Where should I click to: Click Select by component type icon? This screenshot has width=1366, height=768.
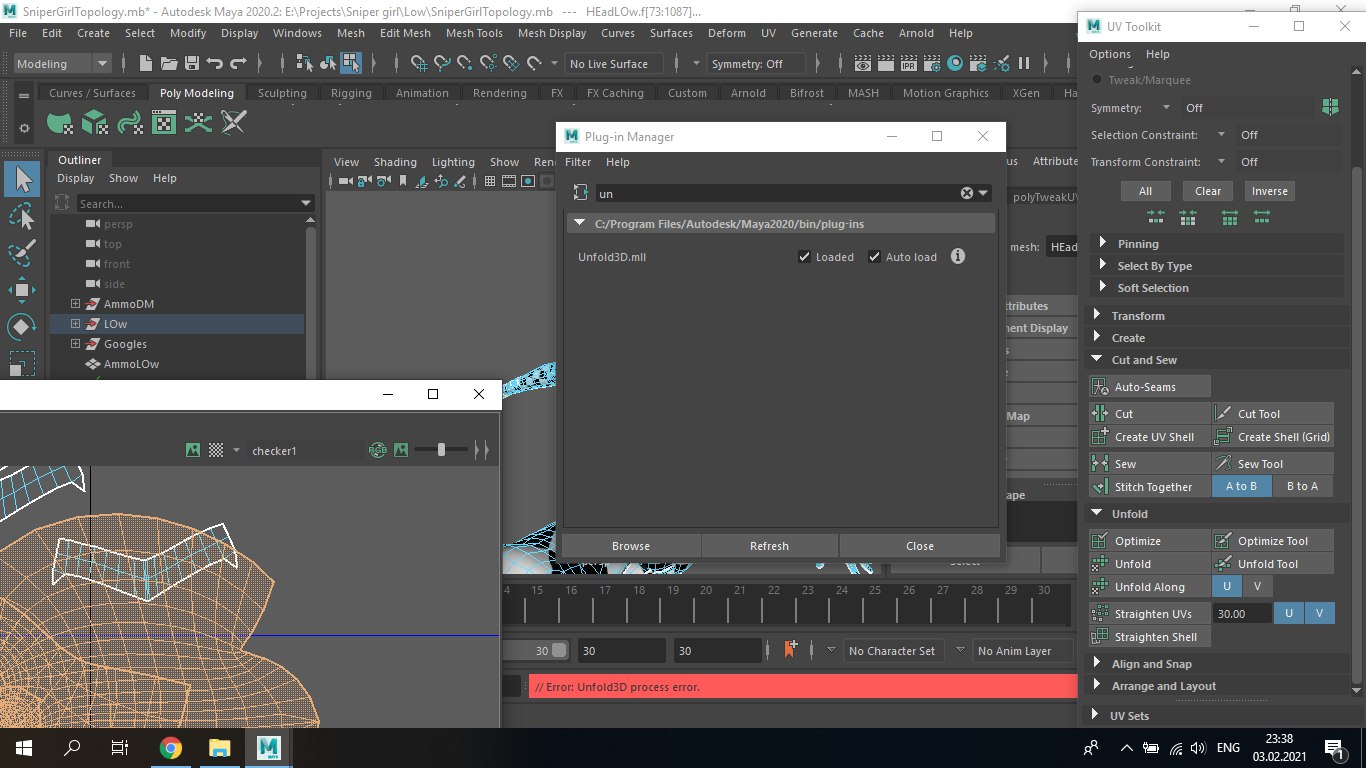(350, 64)
